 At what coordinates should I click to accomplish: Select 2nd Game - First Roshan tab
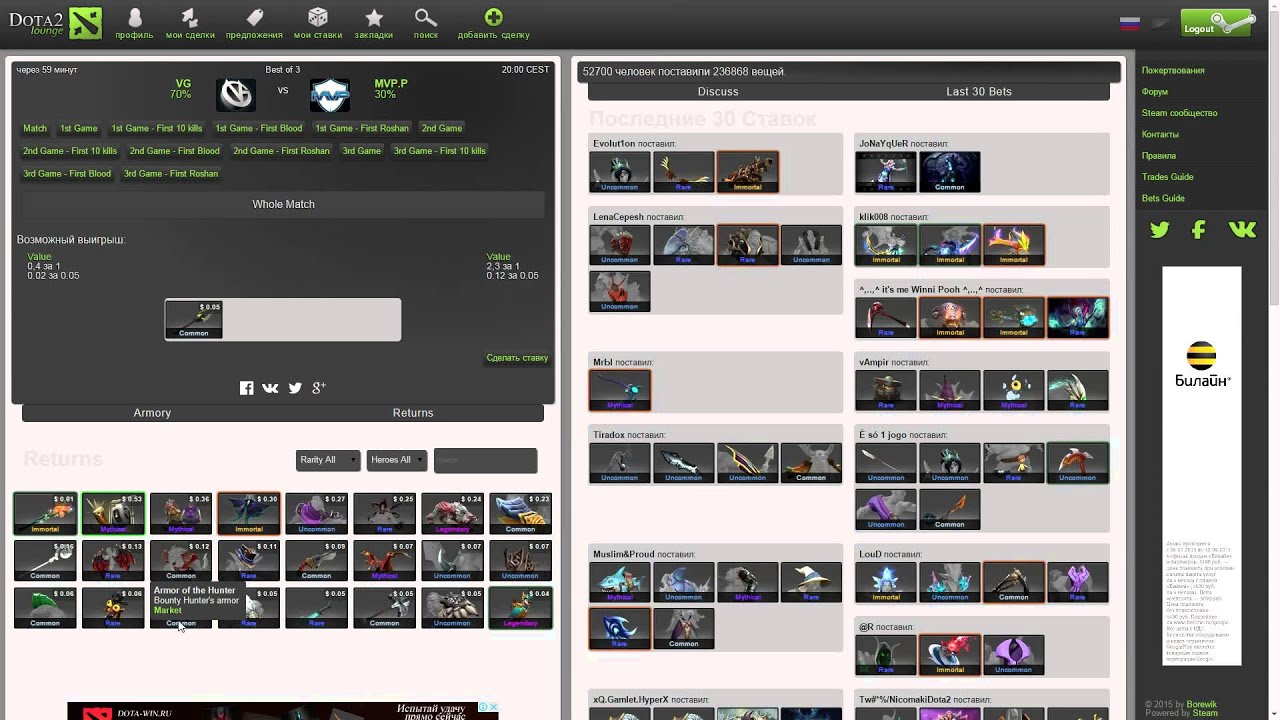point(281,151)
